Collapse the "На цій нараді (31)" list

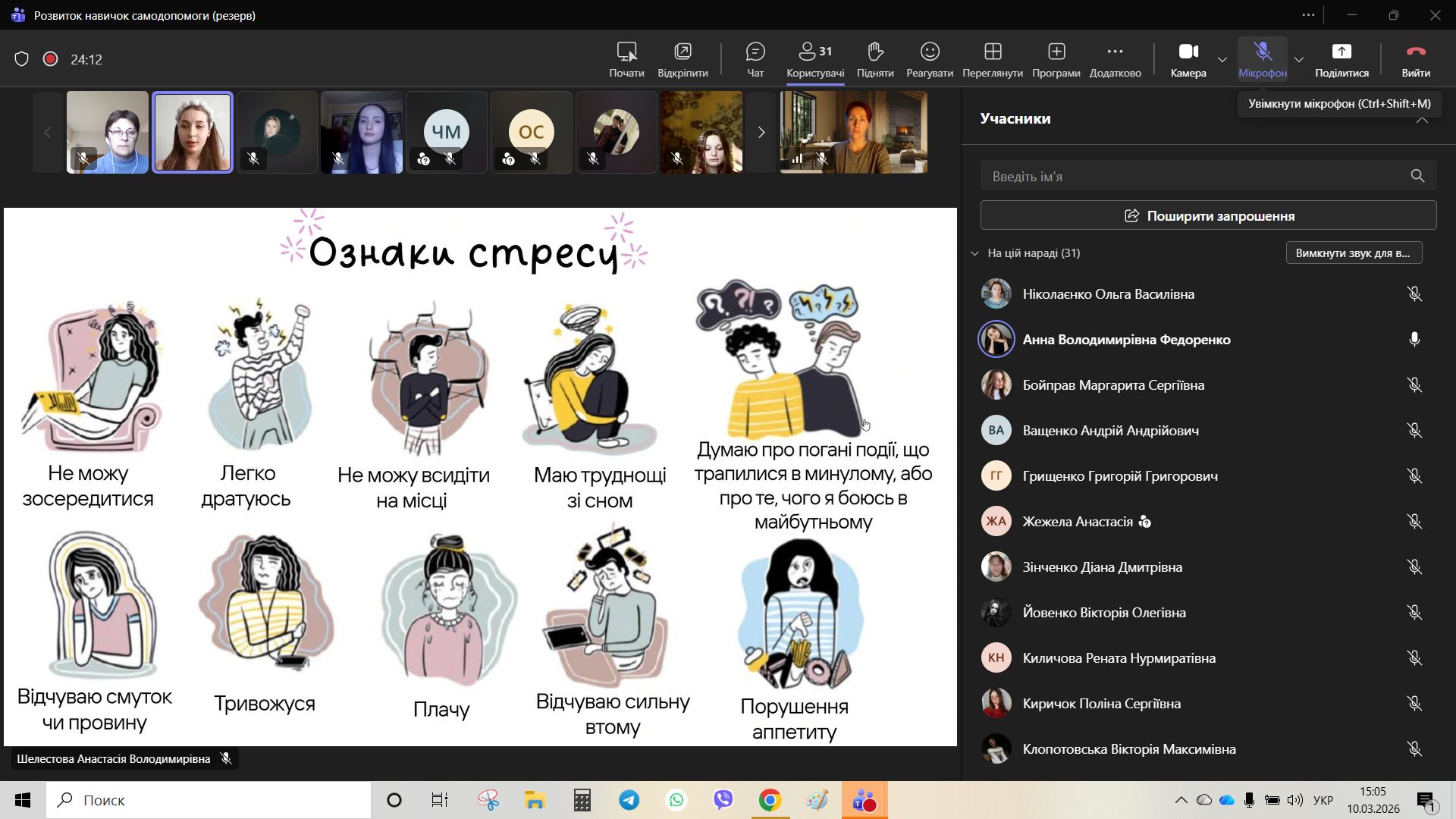tap(975, 253)
